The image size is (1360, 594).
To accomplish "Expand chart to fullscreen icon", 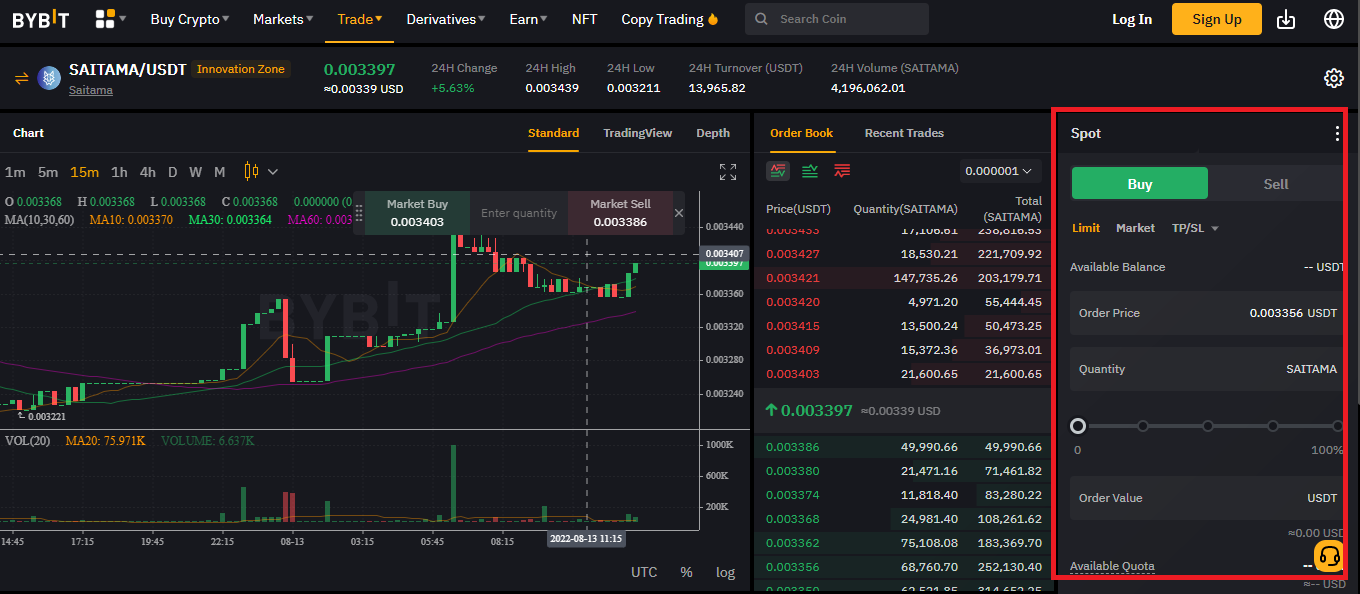I will [728, 172].
